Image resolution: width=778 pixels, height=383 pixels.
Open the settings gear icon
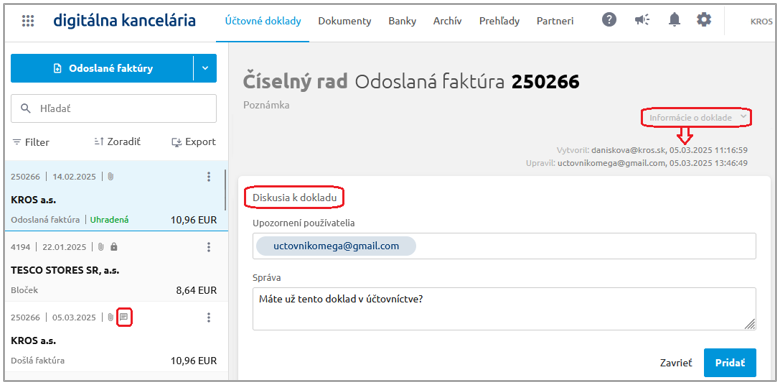coord(704,20)
